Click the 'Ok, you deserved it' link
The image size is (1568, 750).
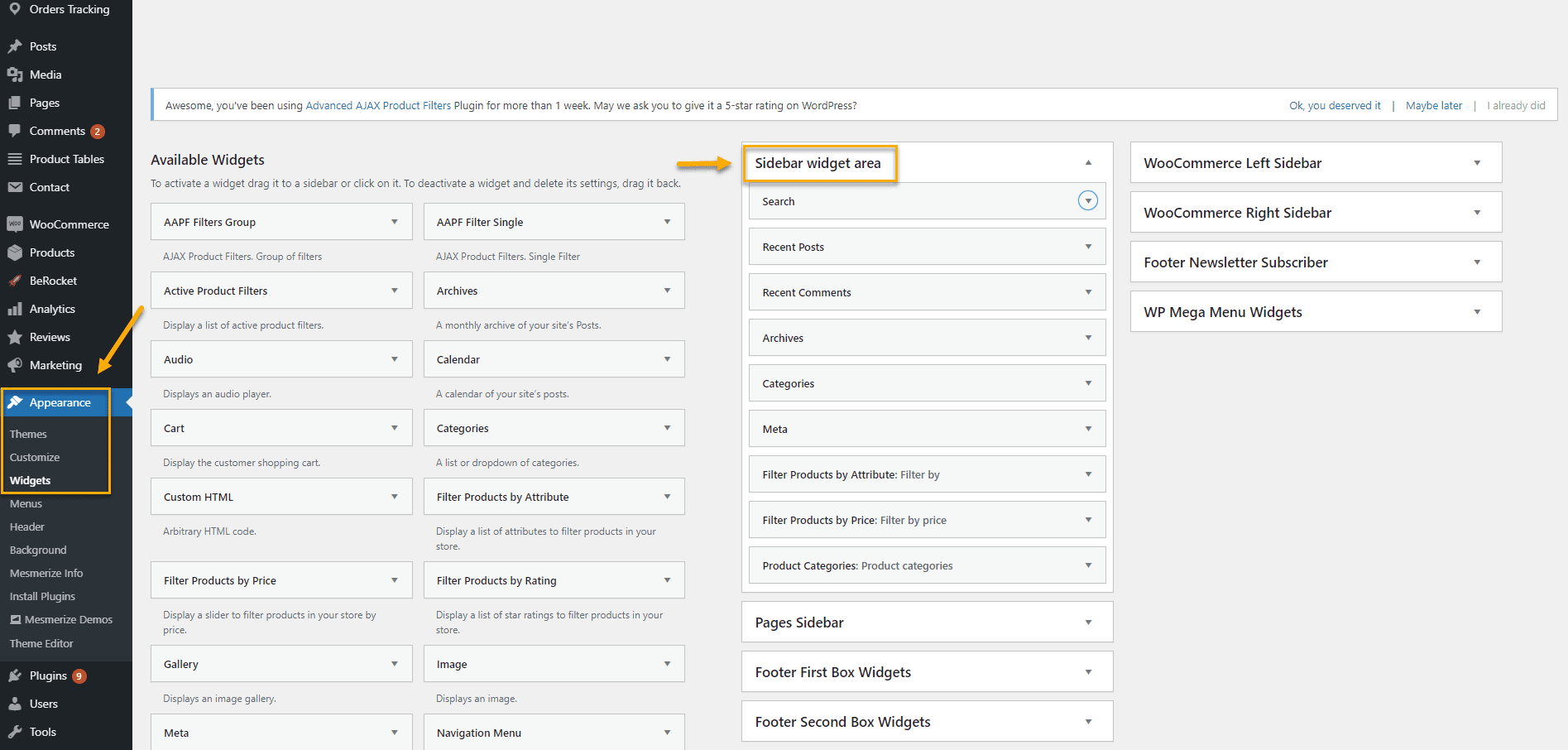tap(1335, 105)
